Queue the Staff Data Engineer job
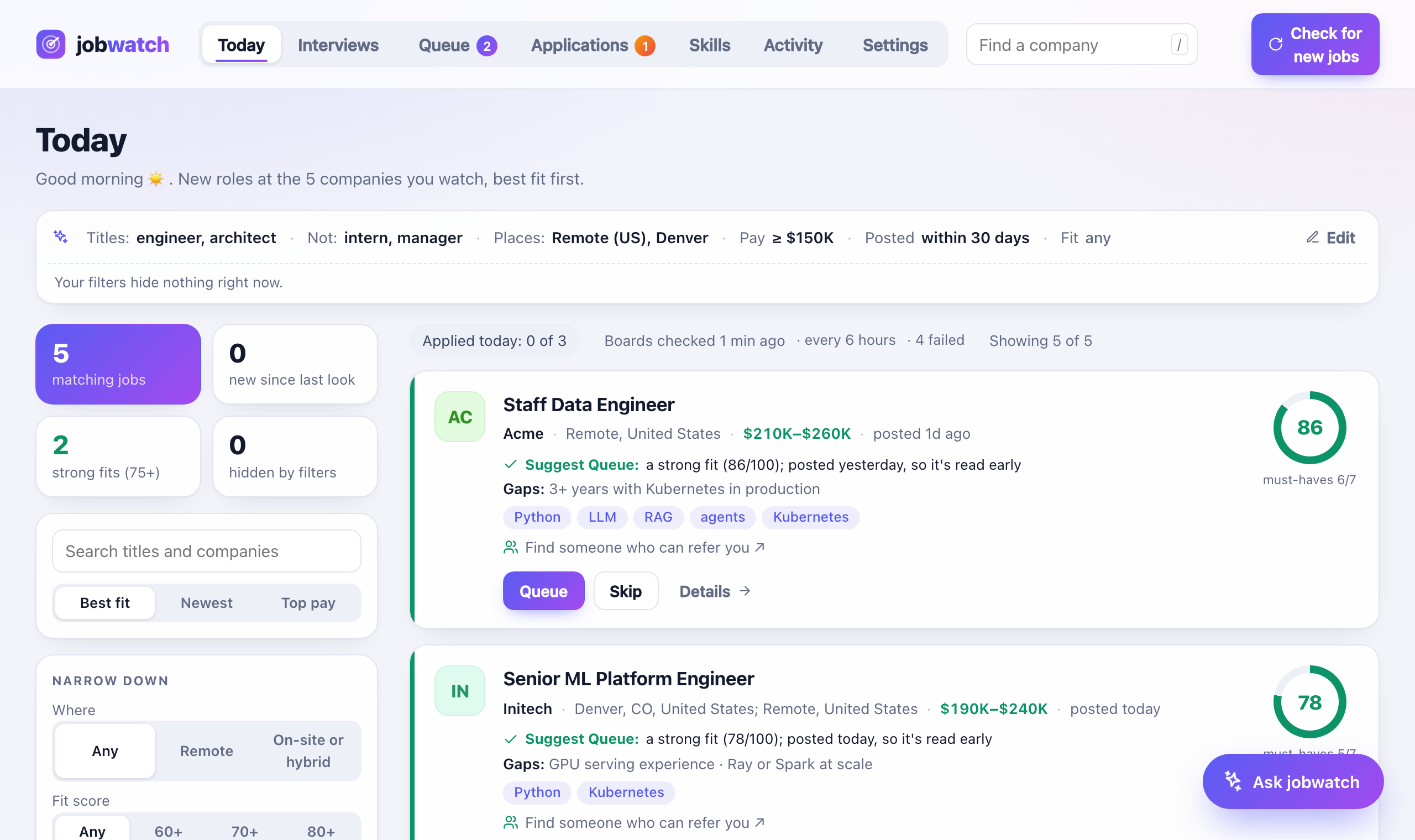The width and height of the screenshot is (1415, 840). (x=543, y=591)
